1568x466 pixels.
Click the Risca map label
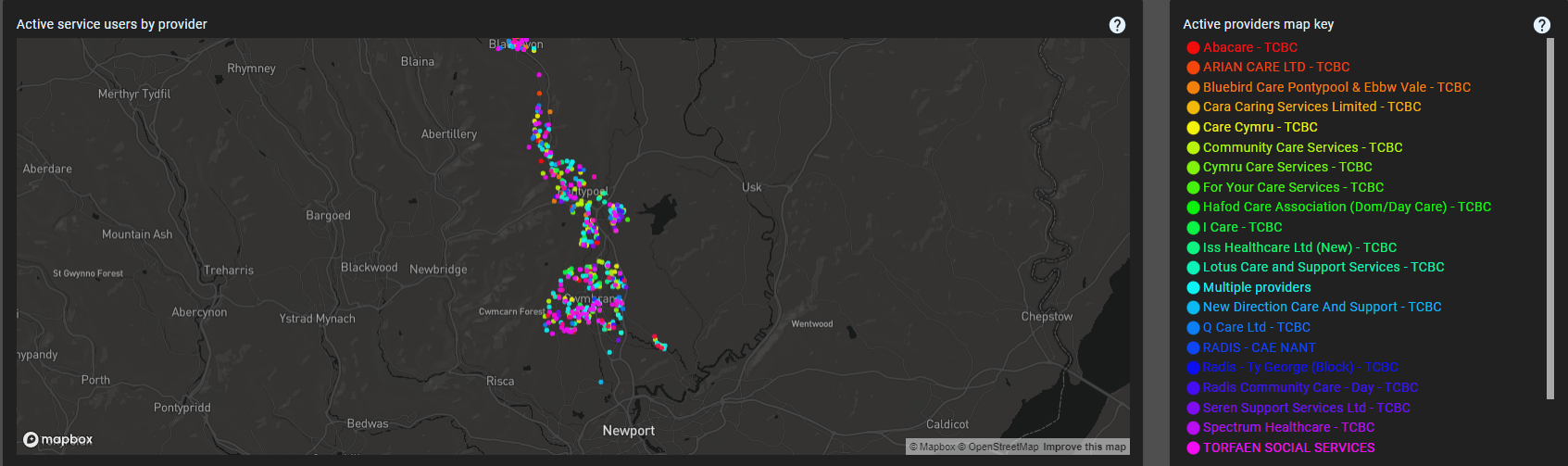point(500,382)
